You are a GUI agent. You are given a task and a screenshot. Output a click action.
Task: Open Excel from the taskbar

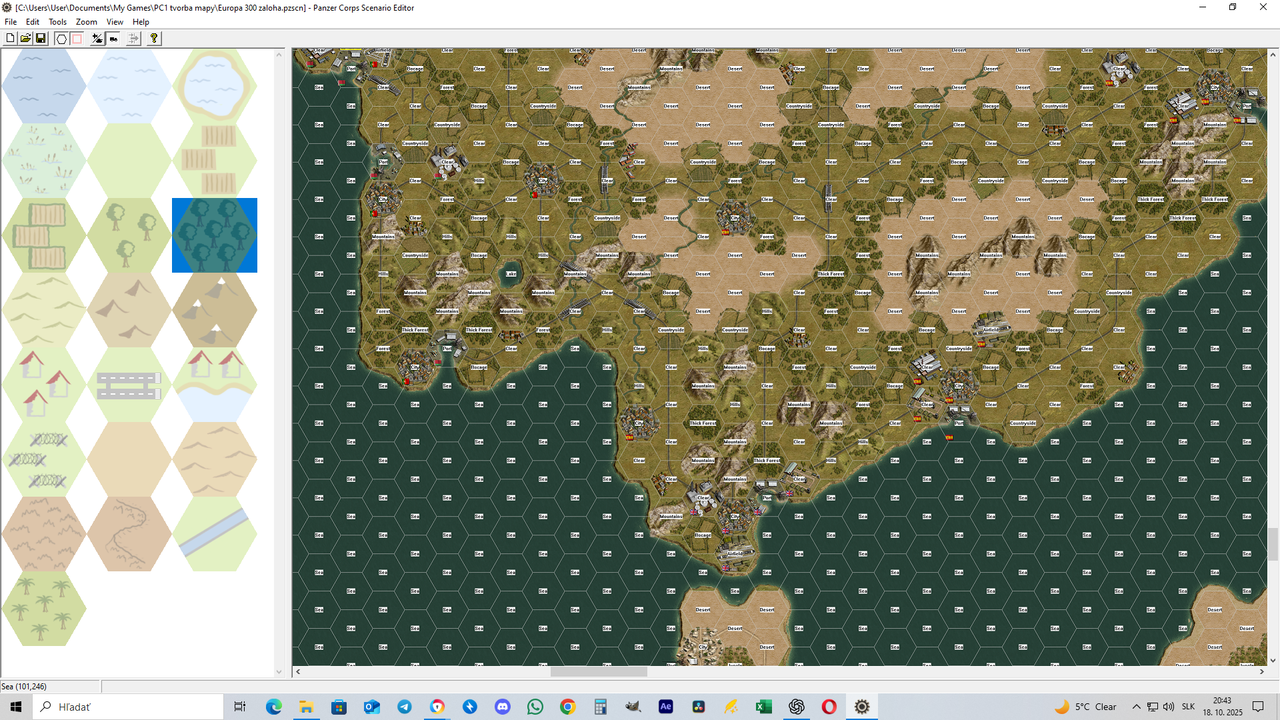click(x=763, y=706)
